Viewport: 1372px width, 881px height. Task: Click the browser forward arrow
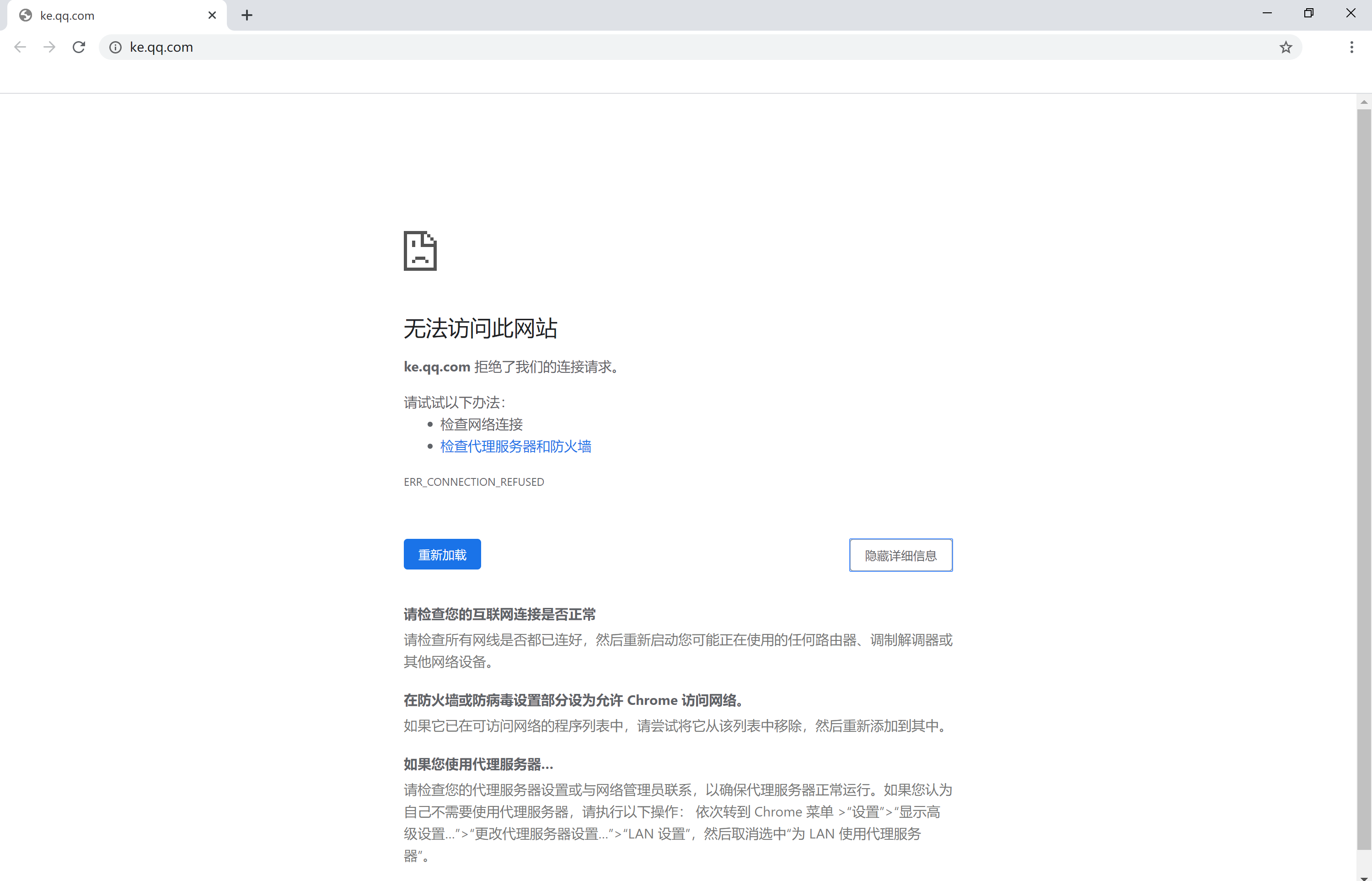pyautogui.click(x=50, y=47)
